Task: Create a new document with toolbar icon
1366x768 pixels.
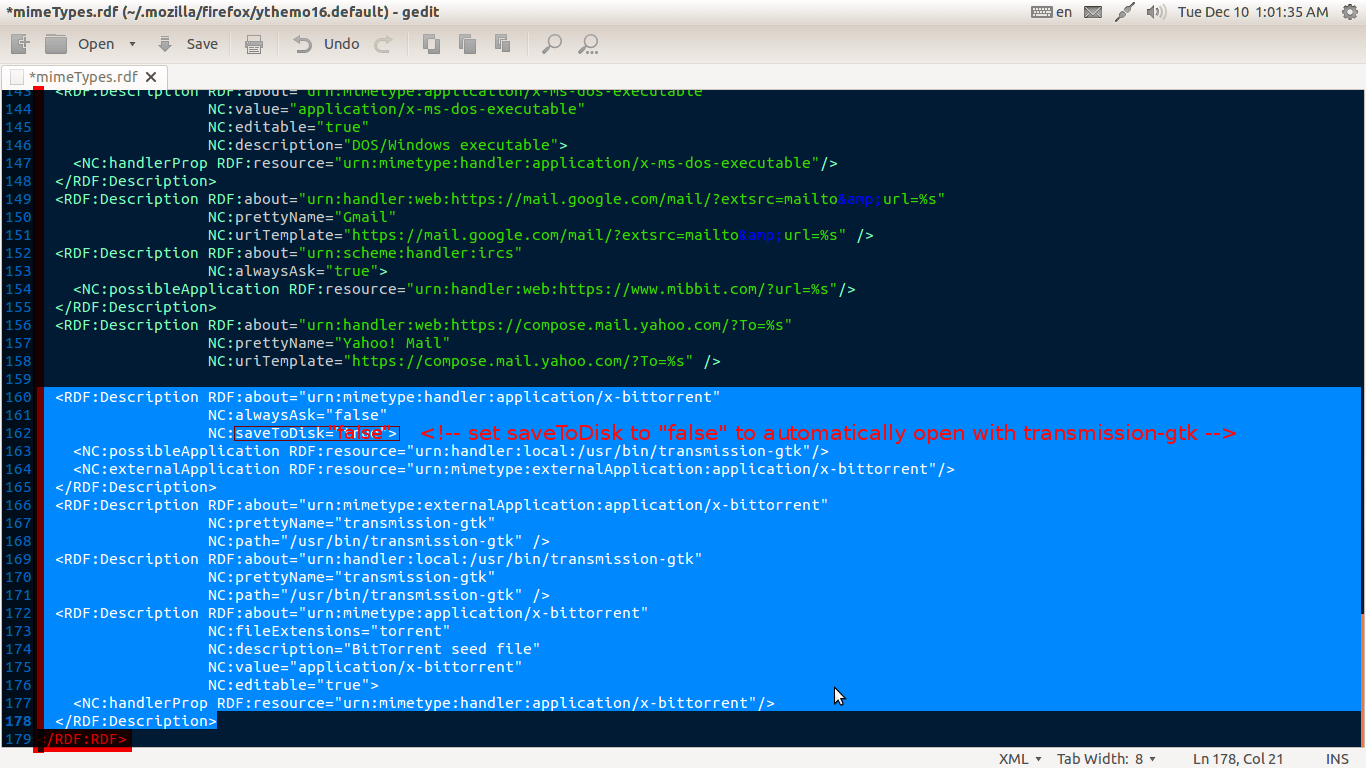Action: 20,44
